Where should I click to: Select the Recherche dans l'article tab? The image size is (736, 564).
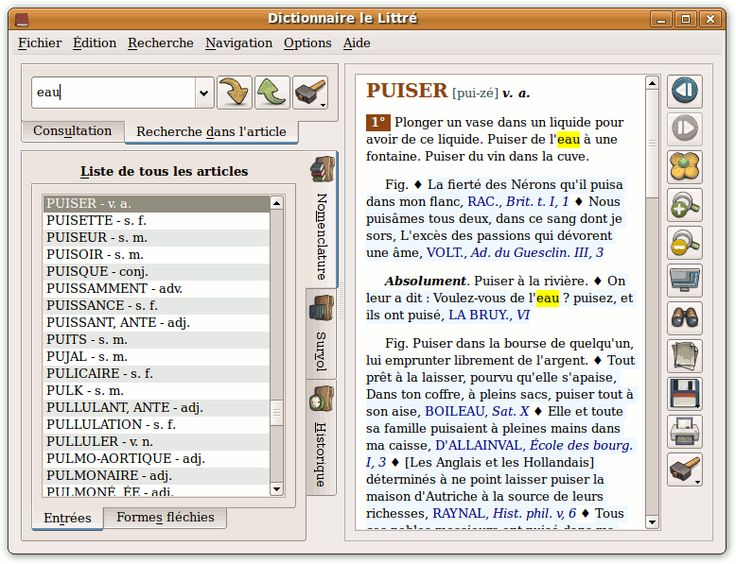211,132
